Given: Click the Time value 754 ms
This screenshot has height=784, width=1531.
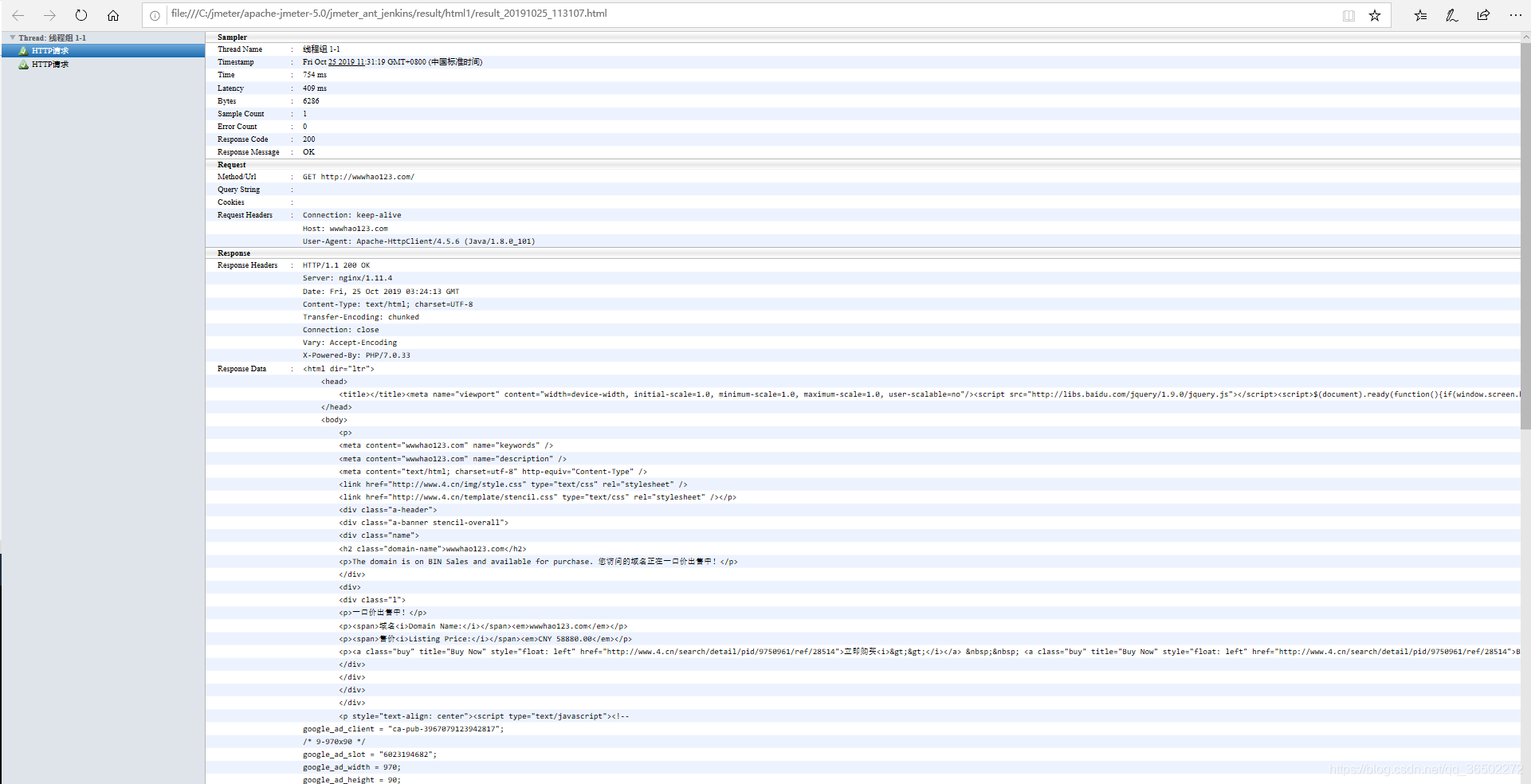Looking at the screenshot, I should coord(315,75).
